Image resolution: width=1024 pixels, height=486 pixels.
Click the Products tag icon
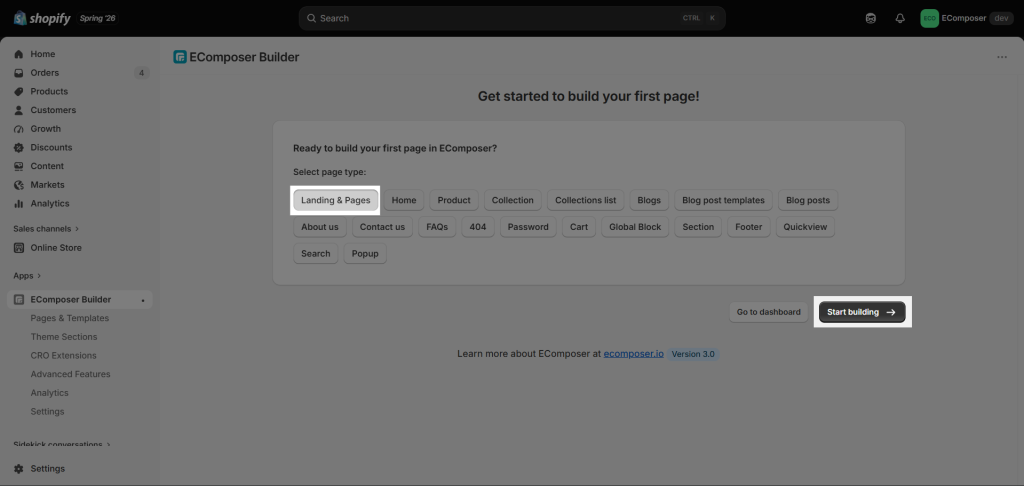click(18, 91)
